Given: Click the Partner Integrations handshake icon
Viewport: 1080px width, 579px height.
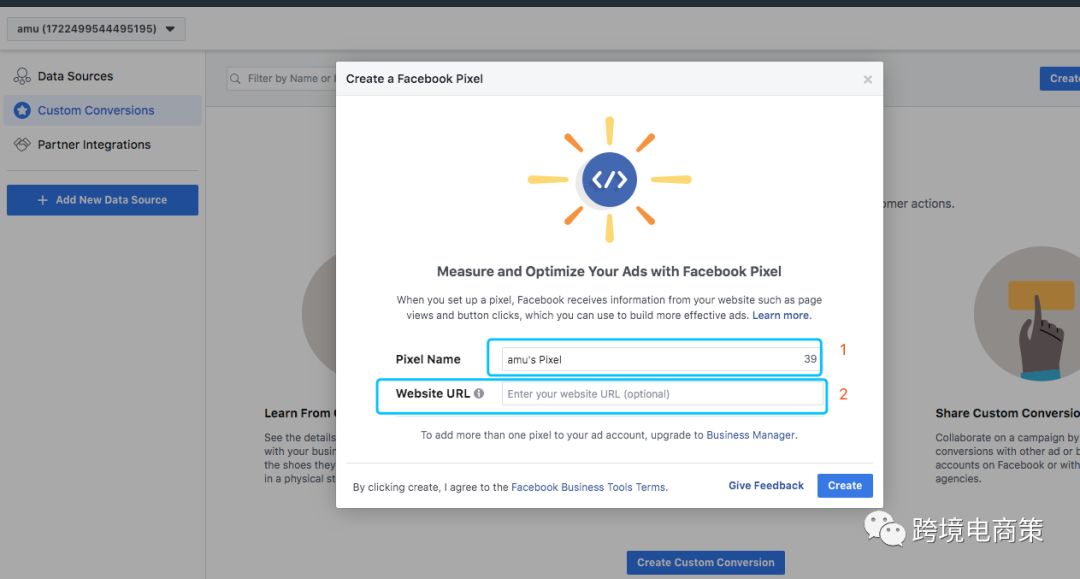Looking at the screenshot, I should 22,145.
